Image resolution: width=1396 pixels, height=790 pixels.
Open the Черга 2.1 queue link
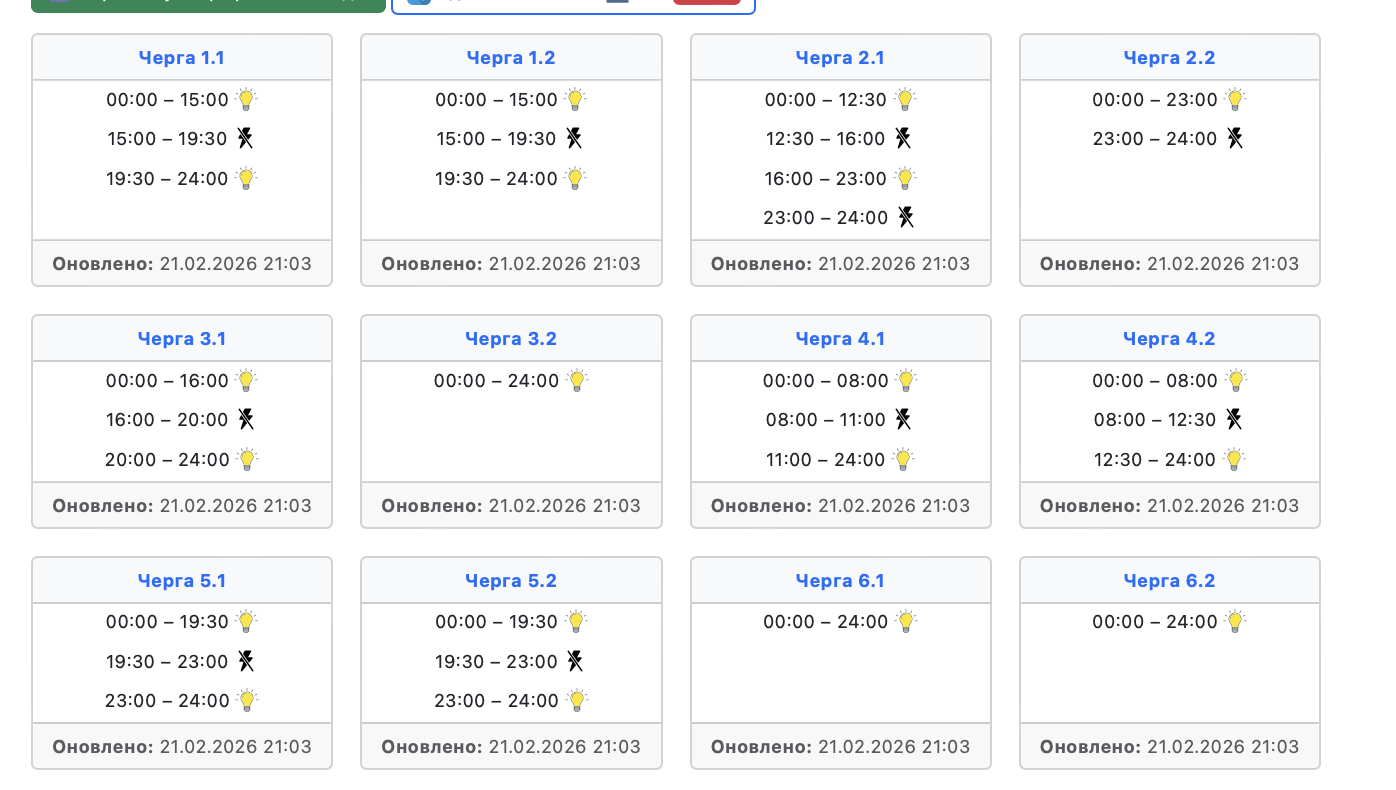click(x=840, y=58)
